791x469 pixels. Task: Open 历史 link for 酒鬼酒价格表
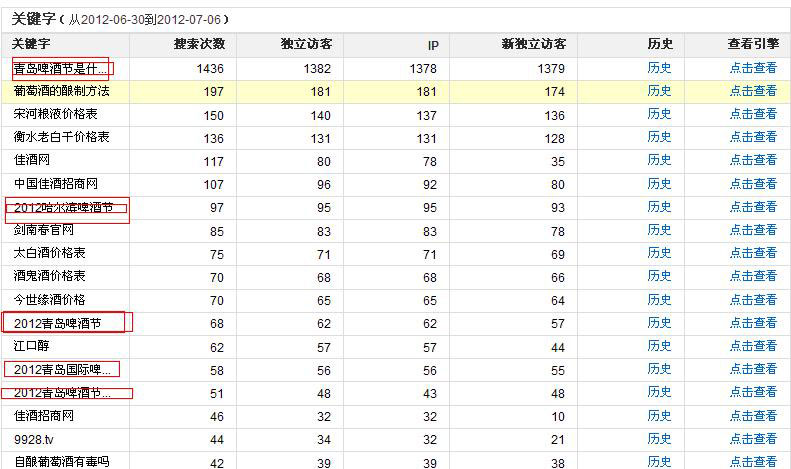659,276
